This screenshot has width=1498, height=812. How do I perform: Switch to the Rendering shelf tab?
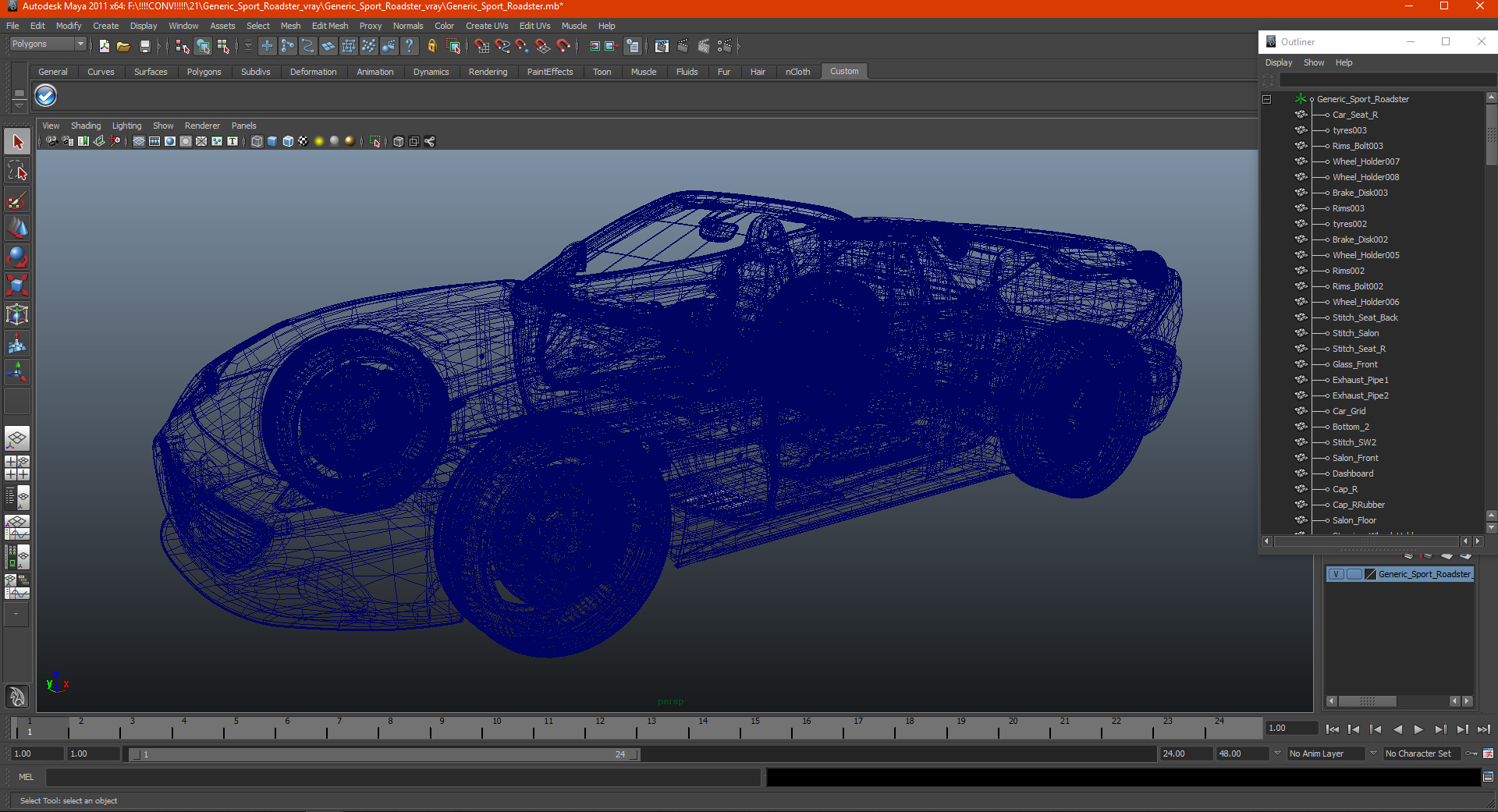tap(488, 72)
